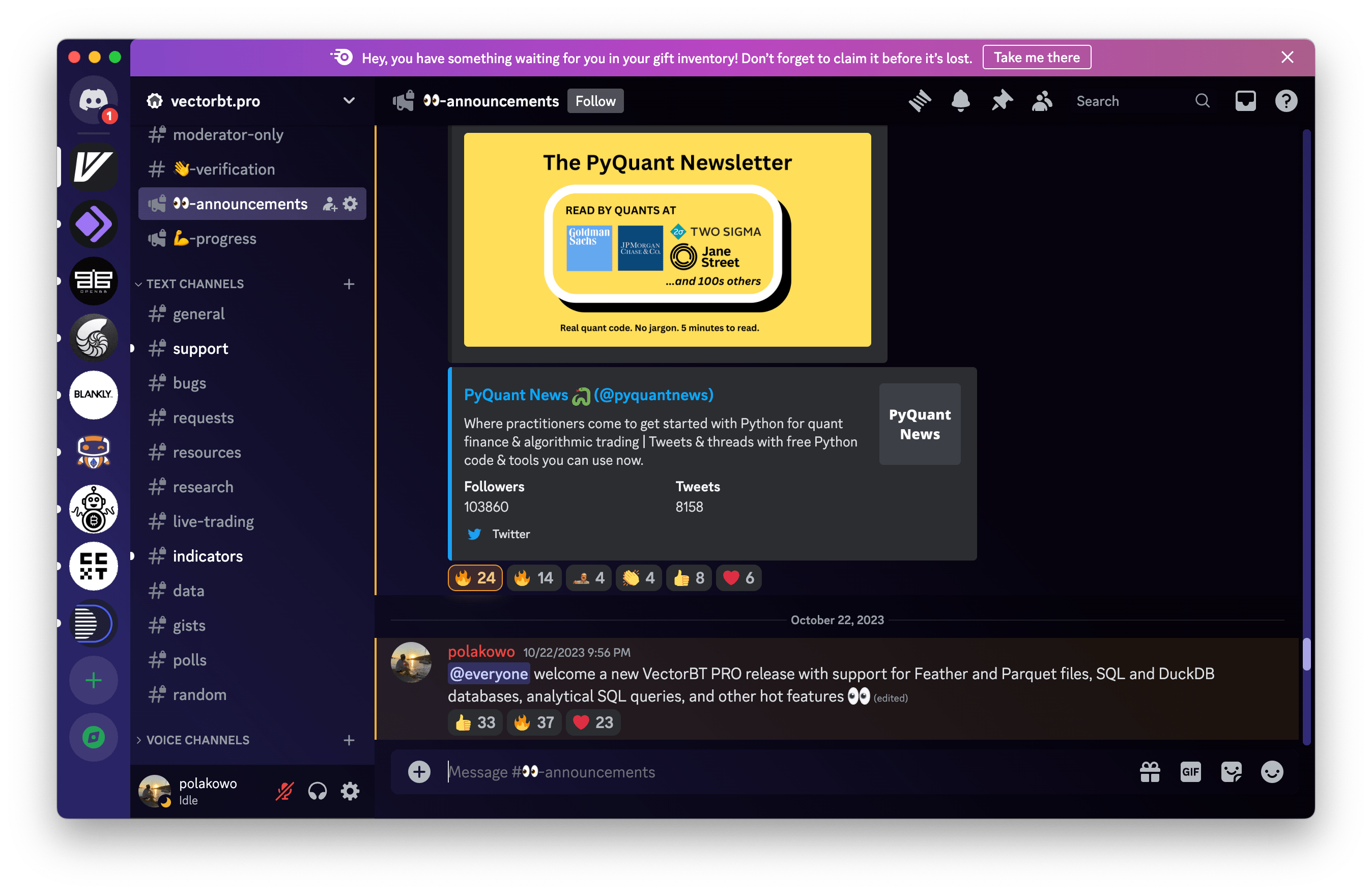Open notification settings bell icon
1372x894 pixels.
960,101
